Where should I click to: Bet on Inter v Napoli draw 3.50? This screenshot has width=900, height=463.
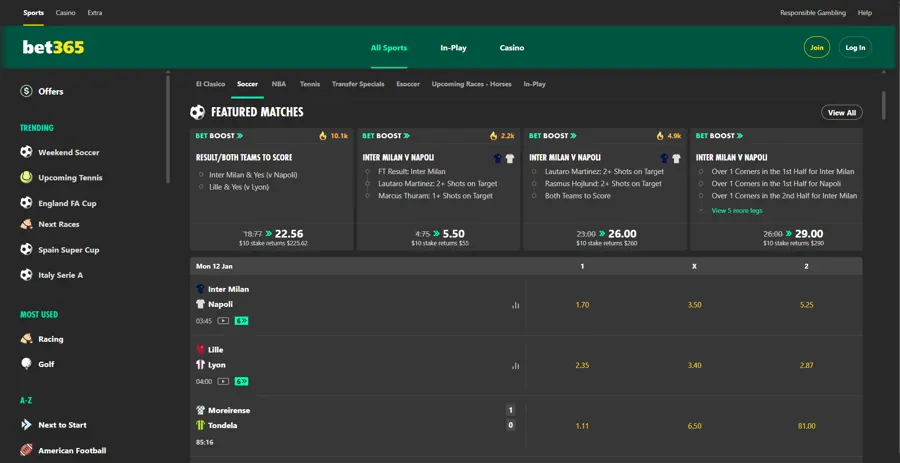click(695, 305)
